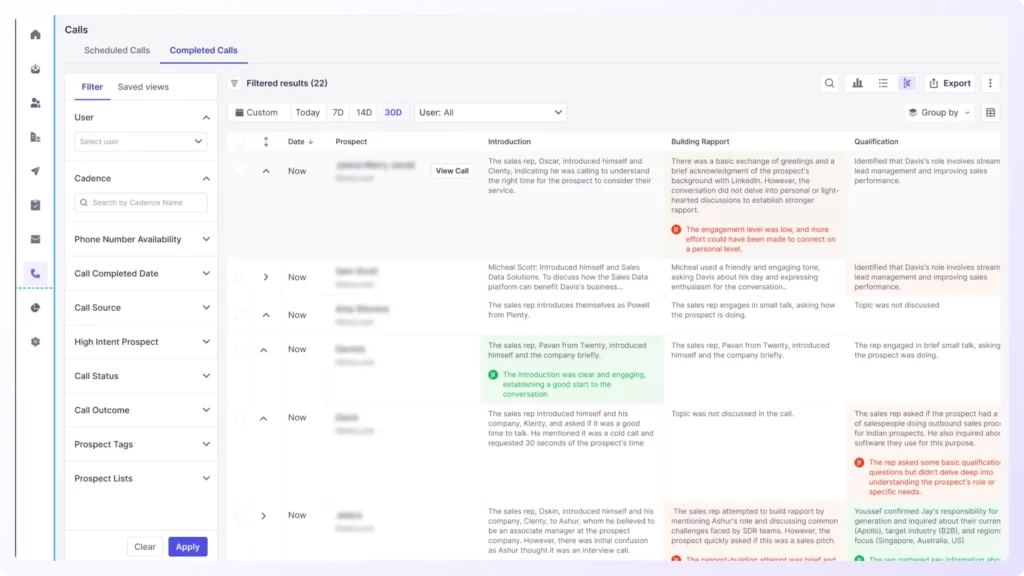Select the header checkbox to choose all rows
Screen dimensions: 1024x576
[238, 141]
